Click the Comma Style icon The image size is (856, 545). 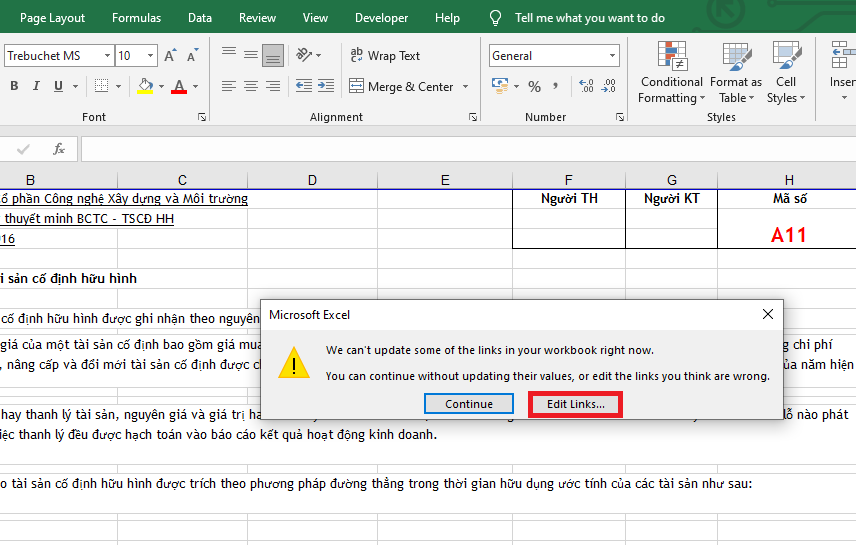[x=557, y=87]
